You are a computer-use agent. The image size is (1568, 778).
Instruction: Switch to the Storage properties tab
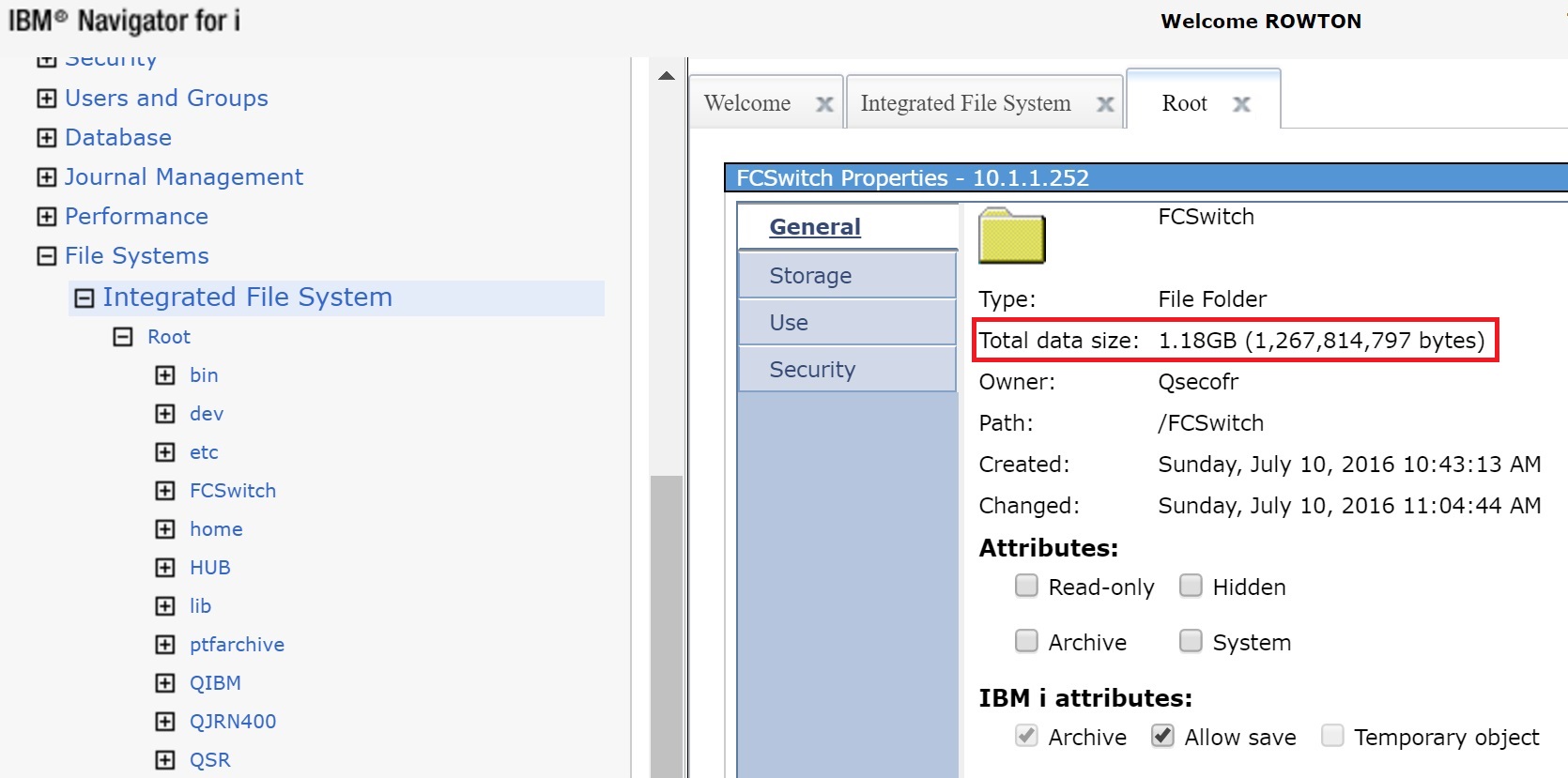pyautogui.click(x=810, y=276)
